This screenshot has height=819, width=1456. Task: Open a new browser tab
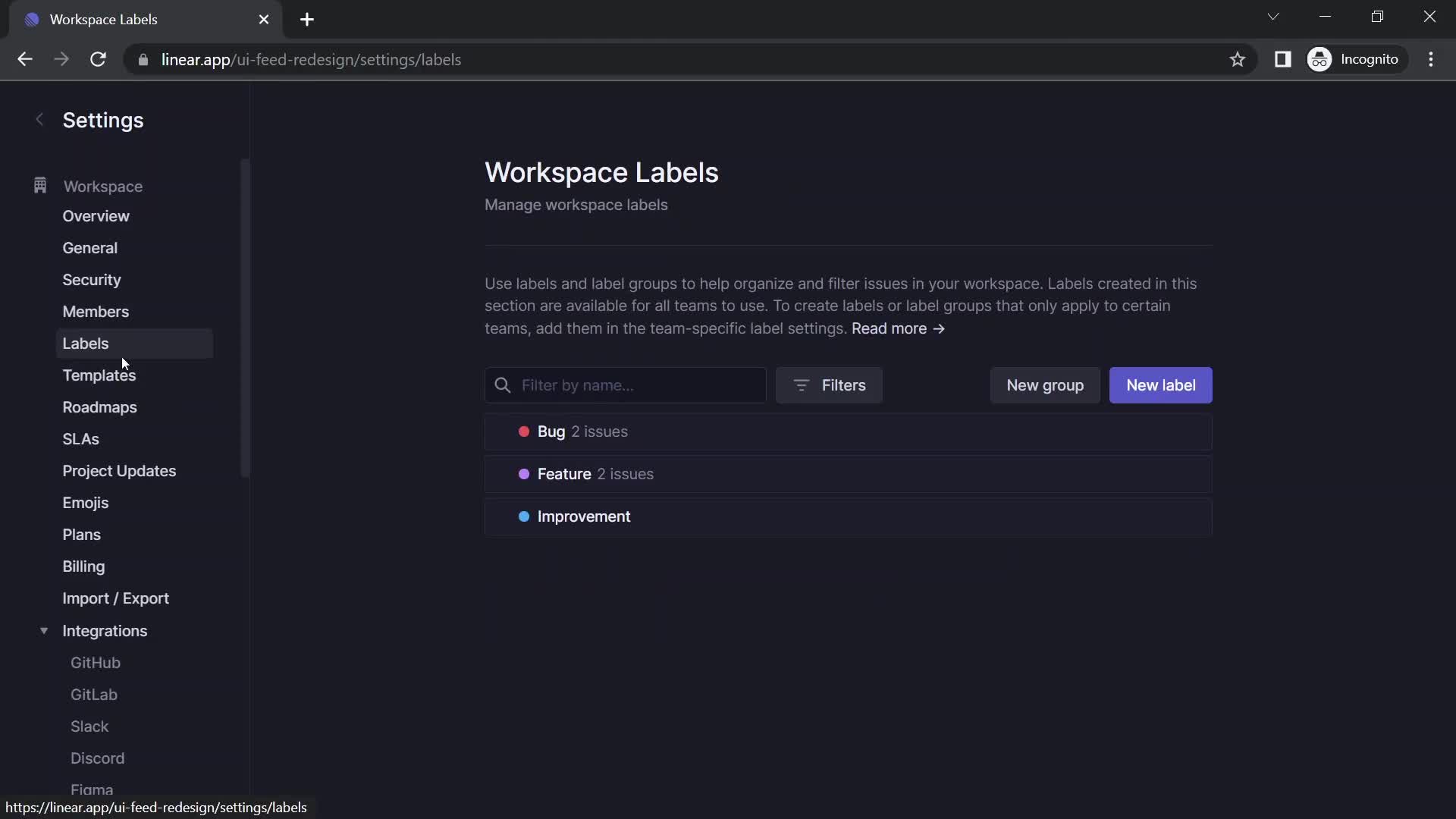(x=307, y=20)
